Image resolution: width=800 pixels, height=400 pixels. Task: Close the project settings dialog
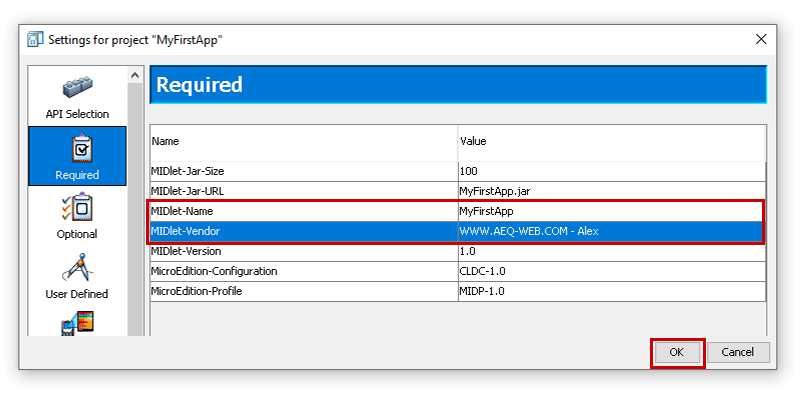point(761,39)
